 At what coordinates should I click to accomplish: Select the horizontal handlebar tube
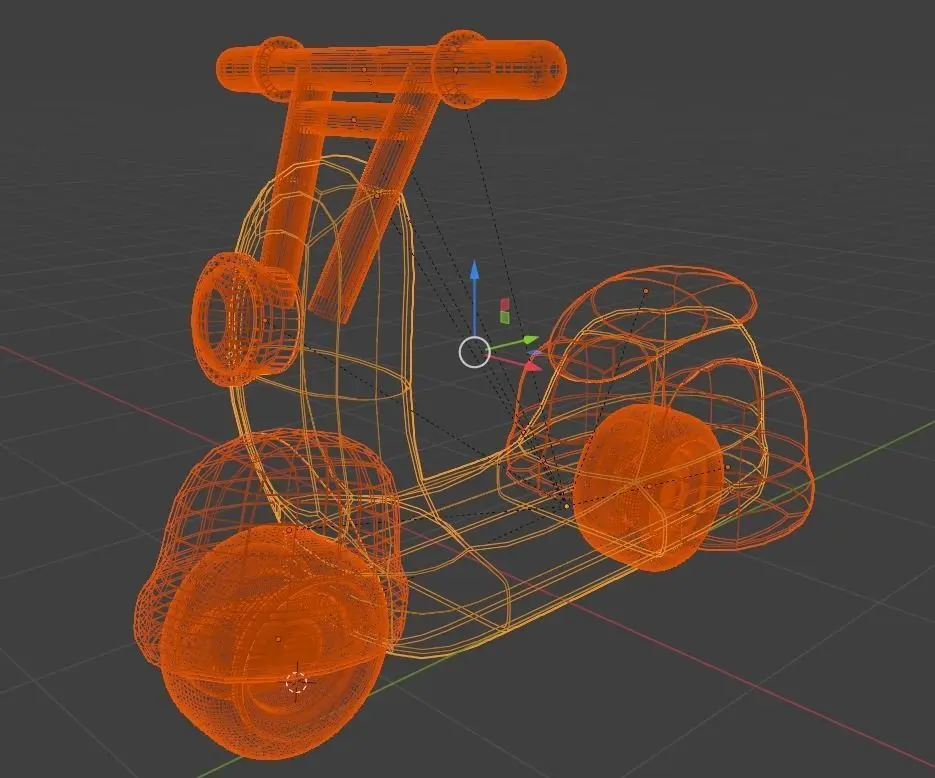point(391,67)
